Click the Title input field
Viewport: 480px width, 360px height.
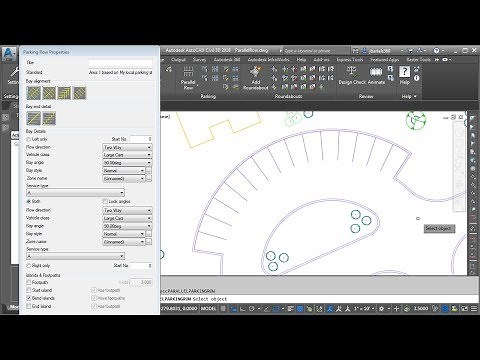(120, 63)
